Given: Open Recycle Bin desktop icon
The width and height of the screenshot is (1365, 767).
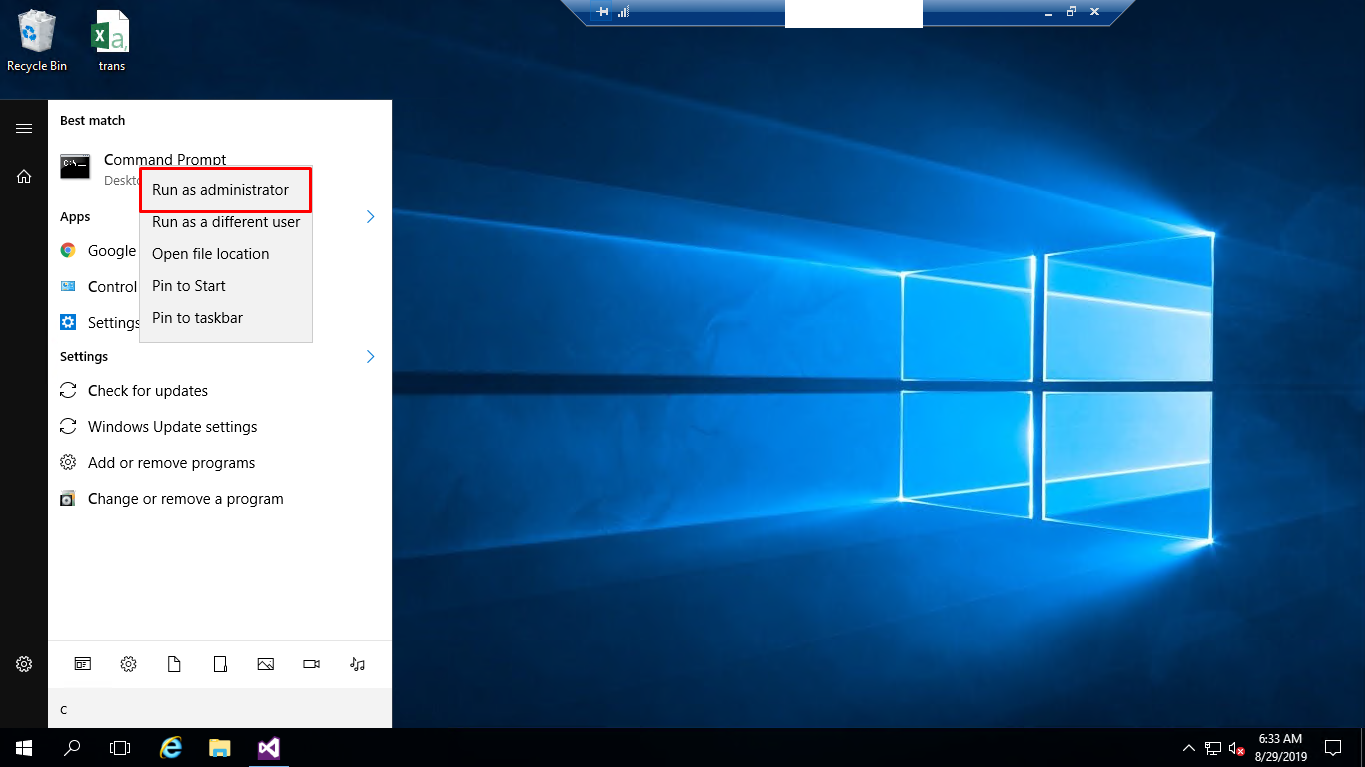Looking at the screenshot, I should [x=37, y=41].
